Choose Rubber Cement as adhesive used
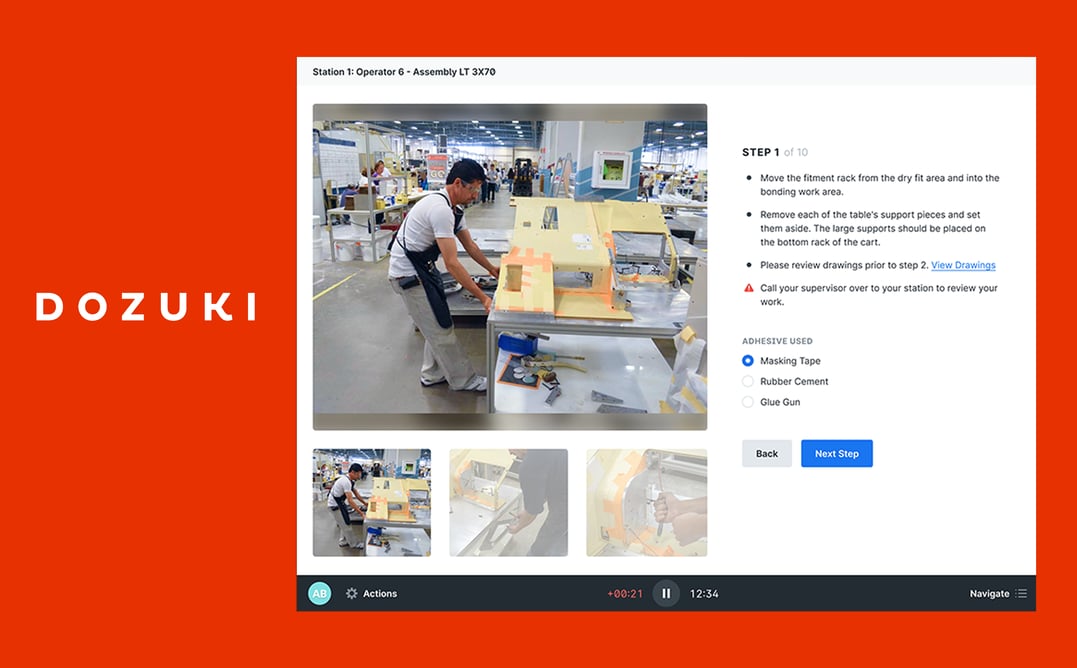1077x668 pixels. pos(747,381)
